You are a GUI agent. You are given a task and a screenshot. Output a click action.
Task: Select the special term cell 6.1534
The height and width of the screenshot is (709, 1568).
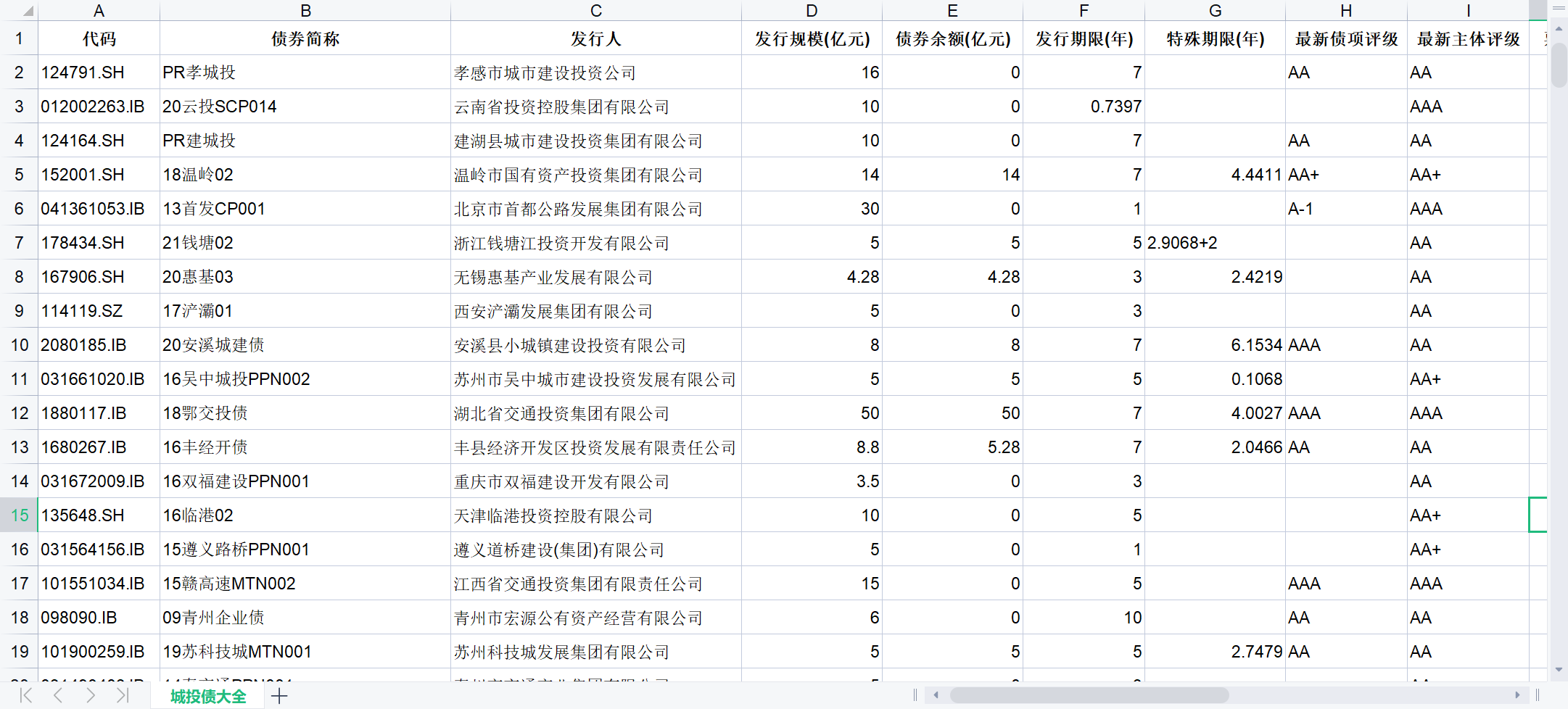coord(1216,345)
